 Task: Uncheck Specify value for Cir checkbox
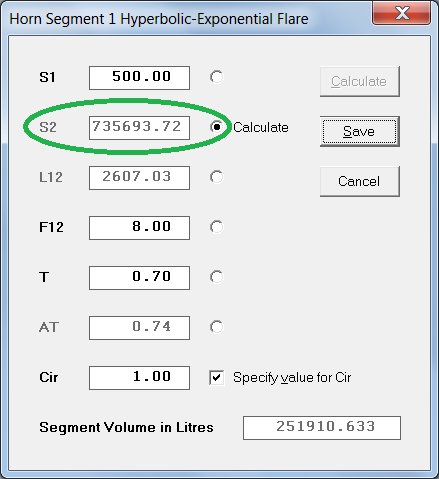(x=217, y=378)
